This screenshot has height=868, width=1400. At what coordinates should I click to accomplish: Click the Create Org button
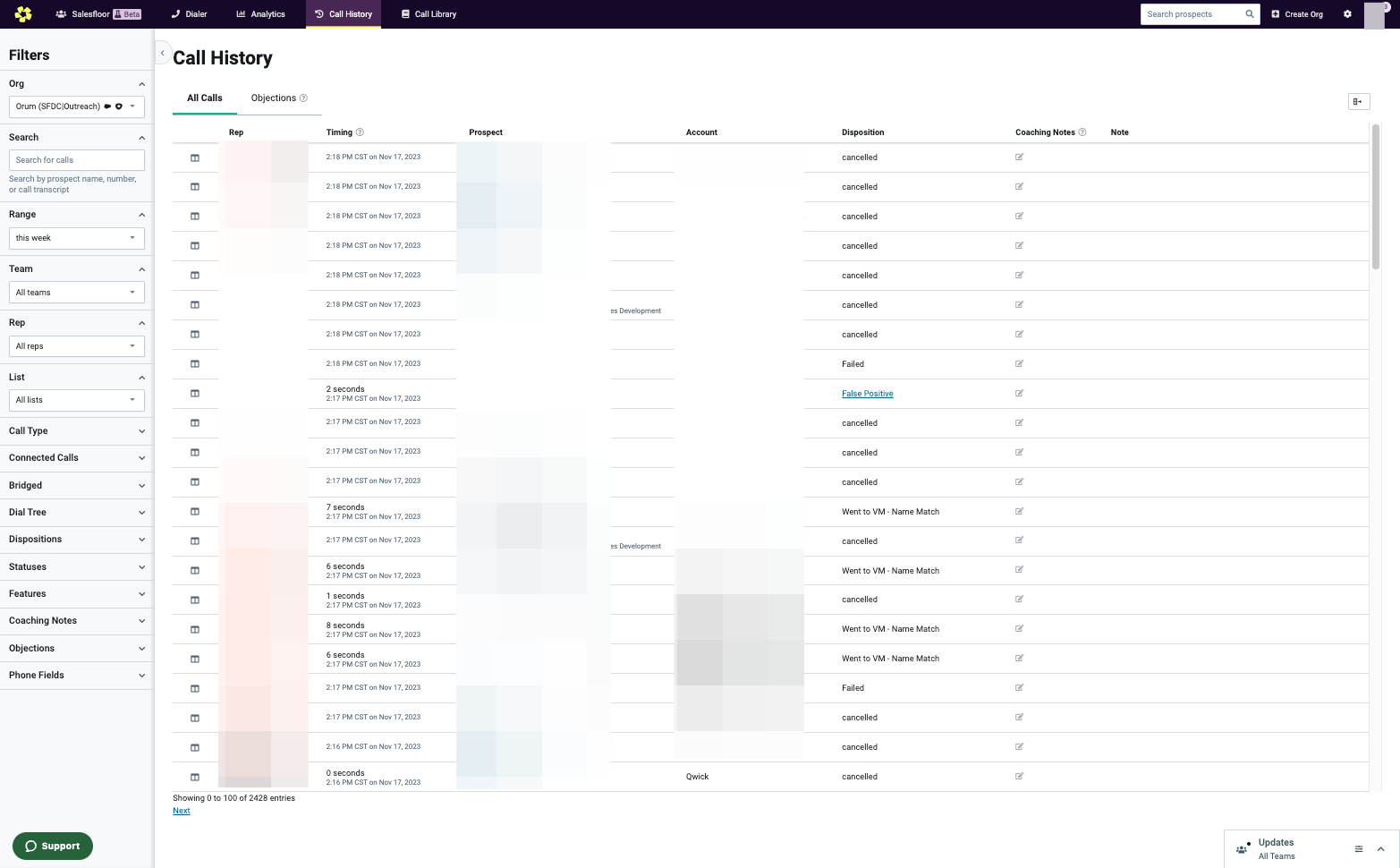pos(1297,14)
